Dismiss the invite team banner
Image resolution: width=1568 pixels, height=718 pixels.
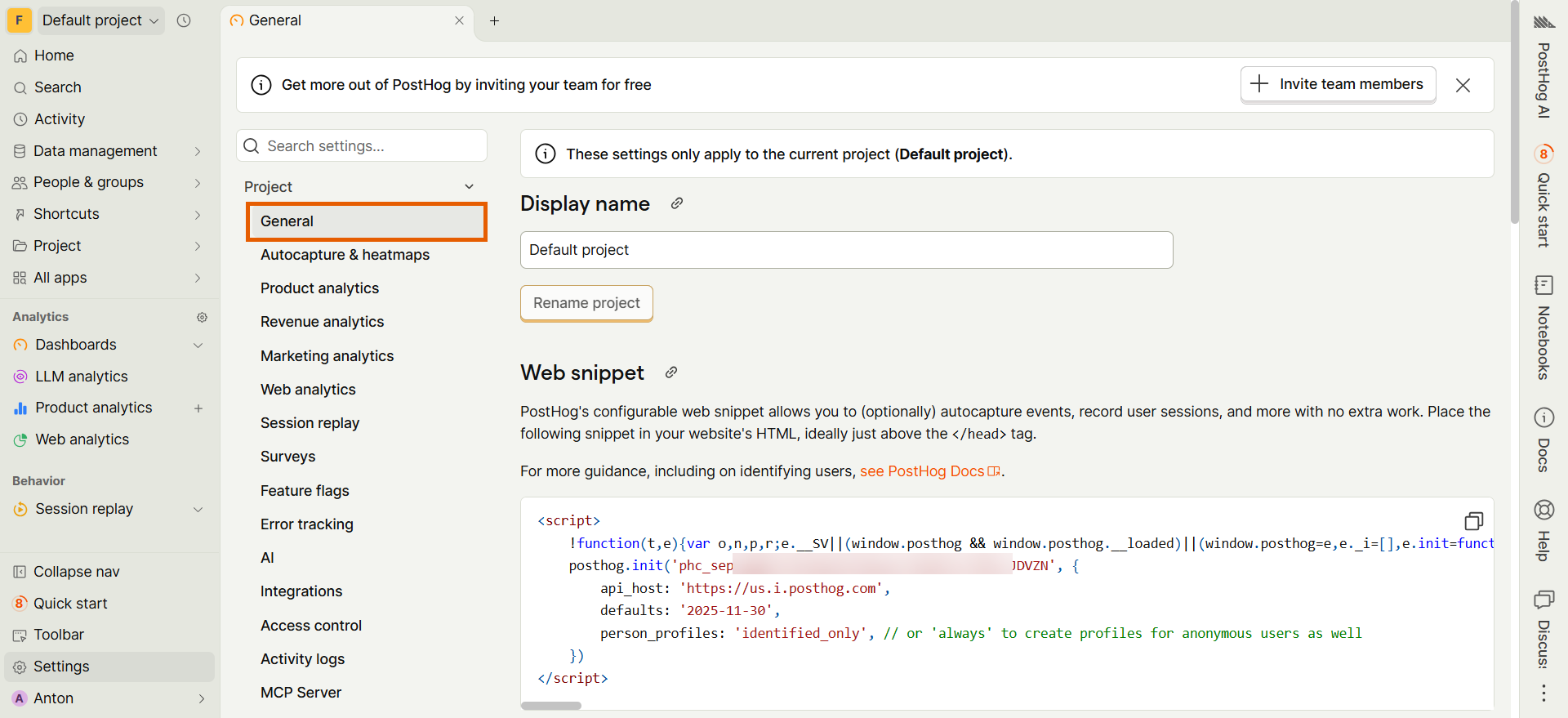(1463, 85)
